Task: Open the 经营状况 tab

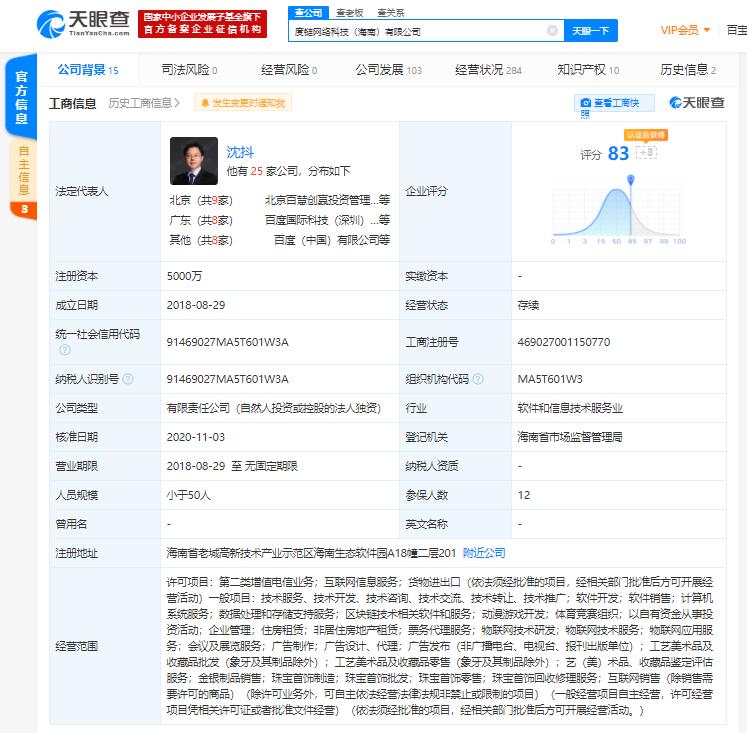Action: point(488,70)
